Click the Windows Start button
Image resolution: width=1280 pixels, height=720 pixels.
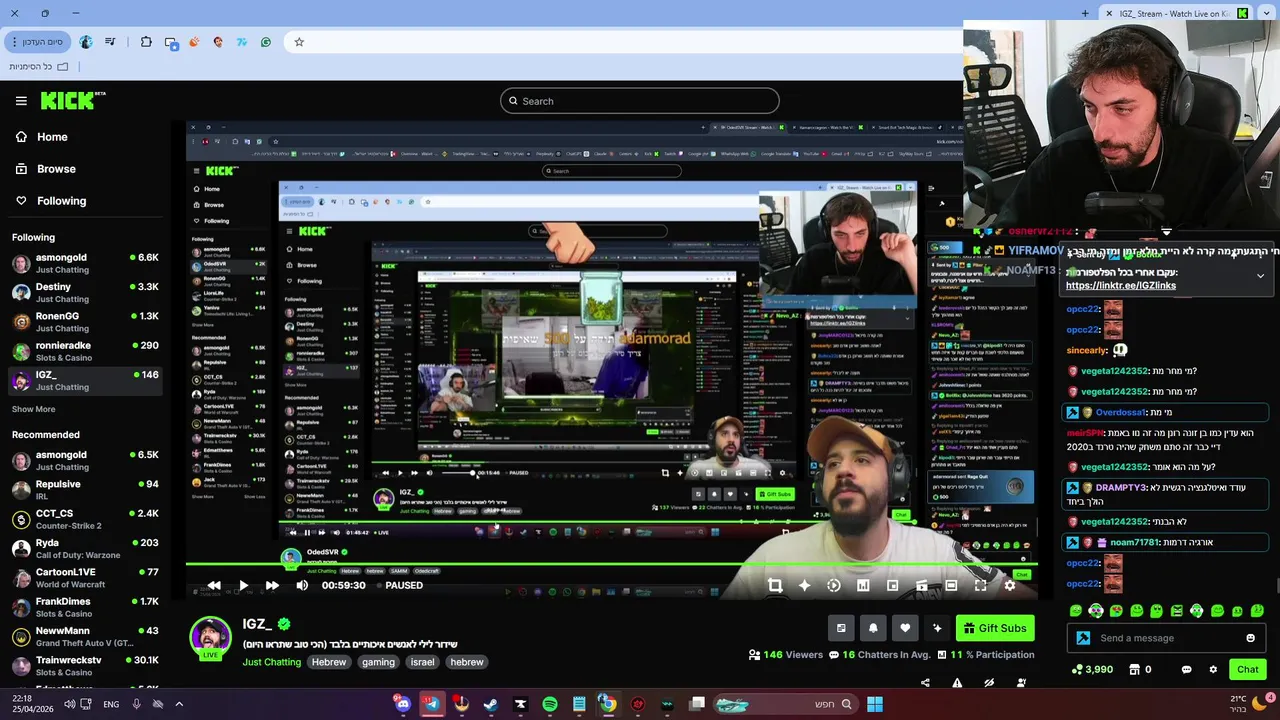[875, 704]
